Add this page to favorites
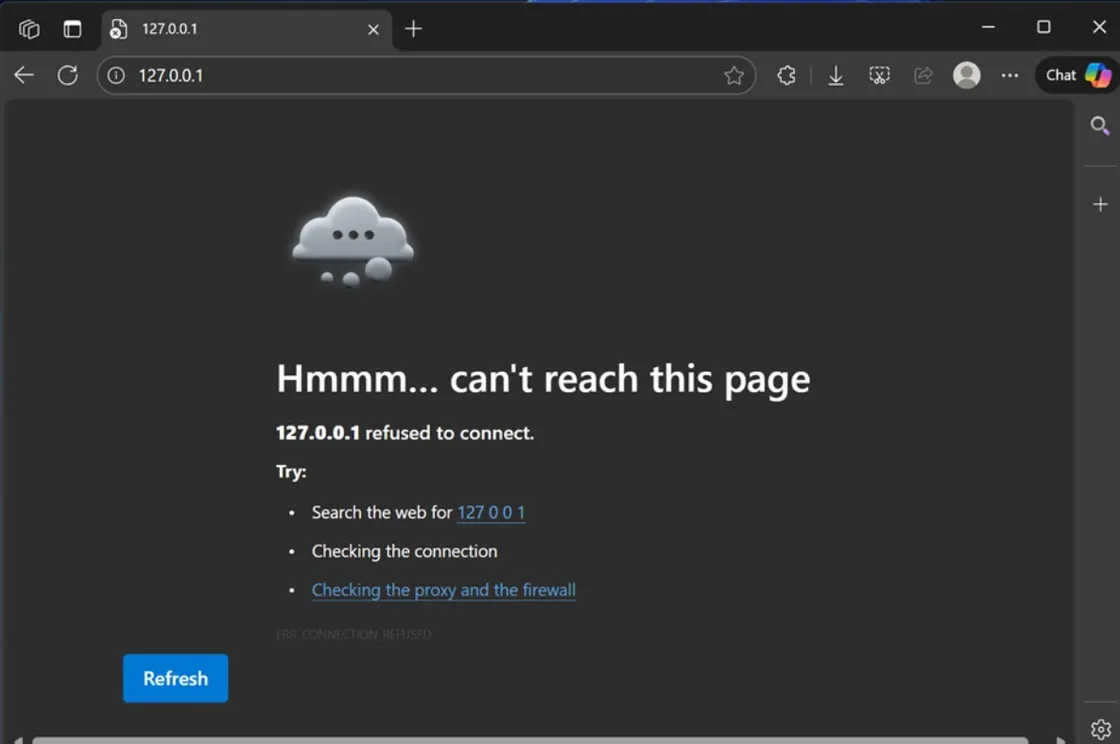This screenshot has height=744, width=1120. pyautogui.click(x=735, y=75)
